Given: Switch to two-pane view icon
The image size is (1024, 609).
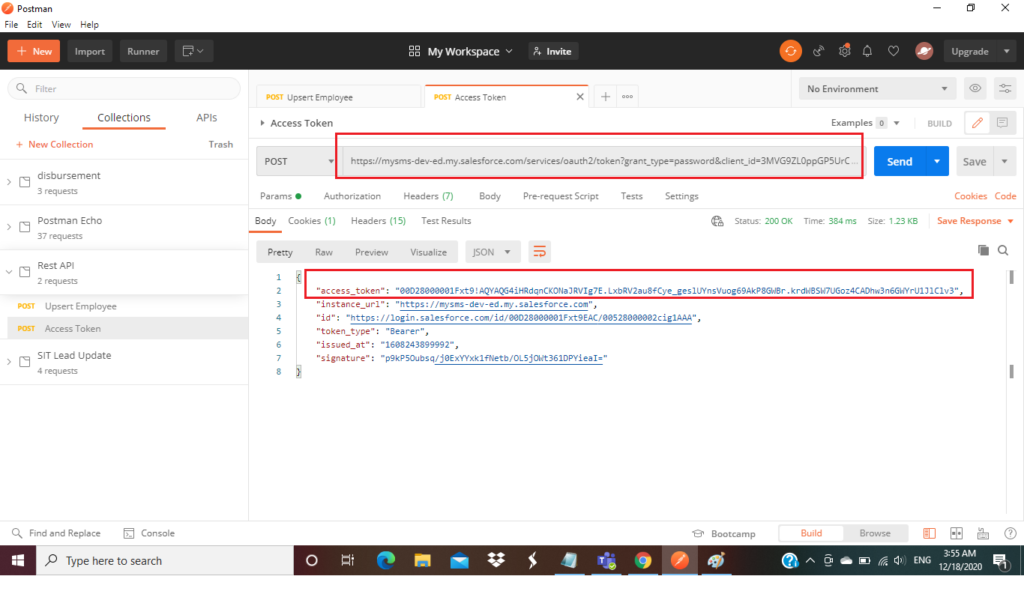Looking at the screenshot, I should click(956, 533).
